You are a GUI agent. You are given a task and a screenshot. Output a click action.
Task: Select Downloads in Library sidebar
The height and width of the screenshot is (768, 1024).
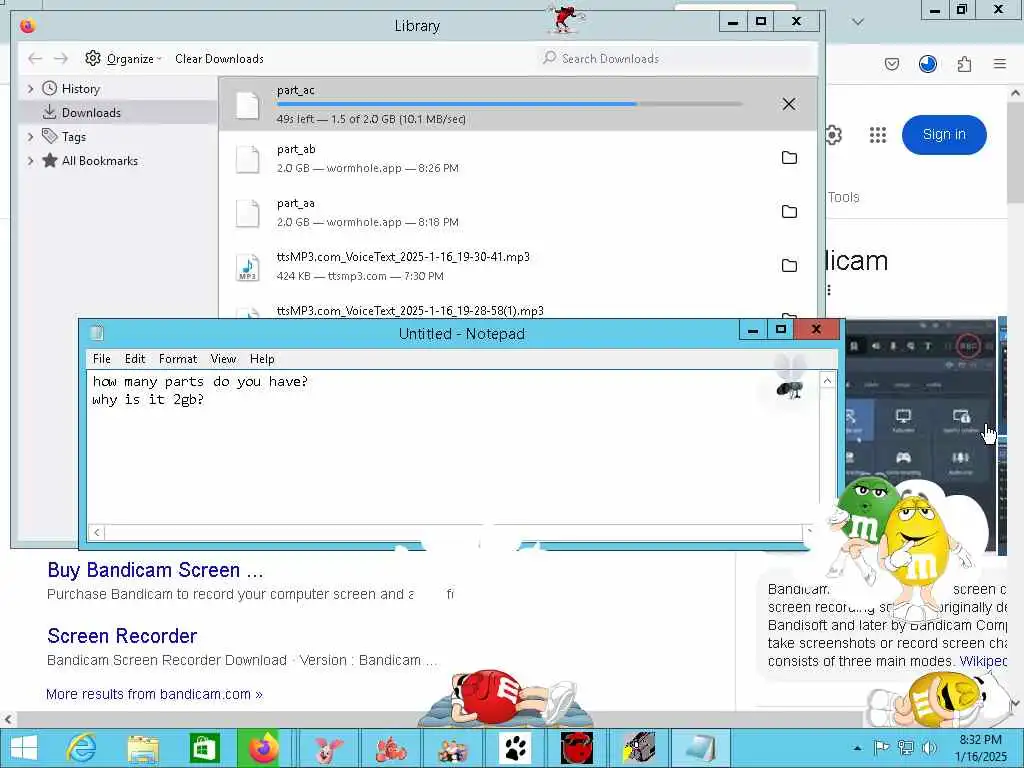click(91, 112)
